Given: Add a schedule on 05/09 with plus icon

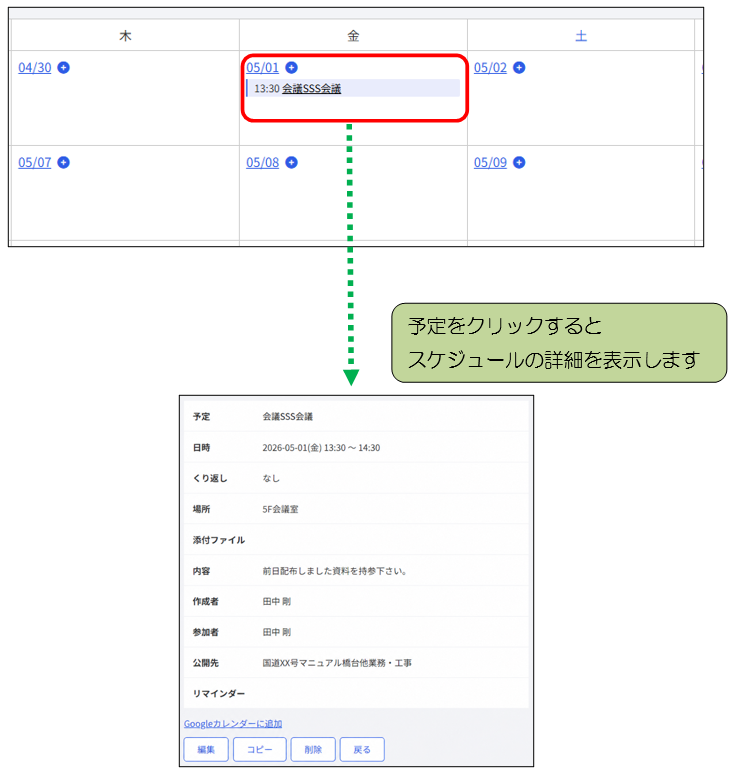Looking at the screenshot, I should tap(519, 162).
